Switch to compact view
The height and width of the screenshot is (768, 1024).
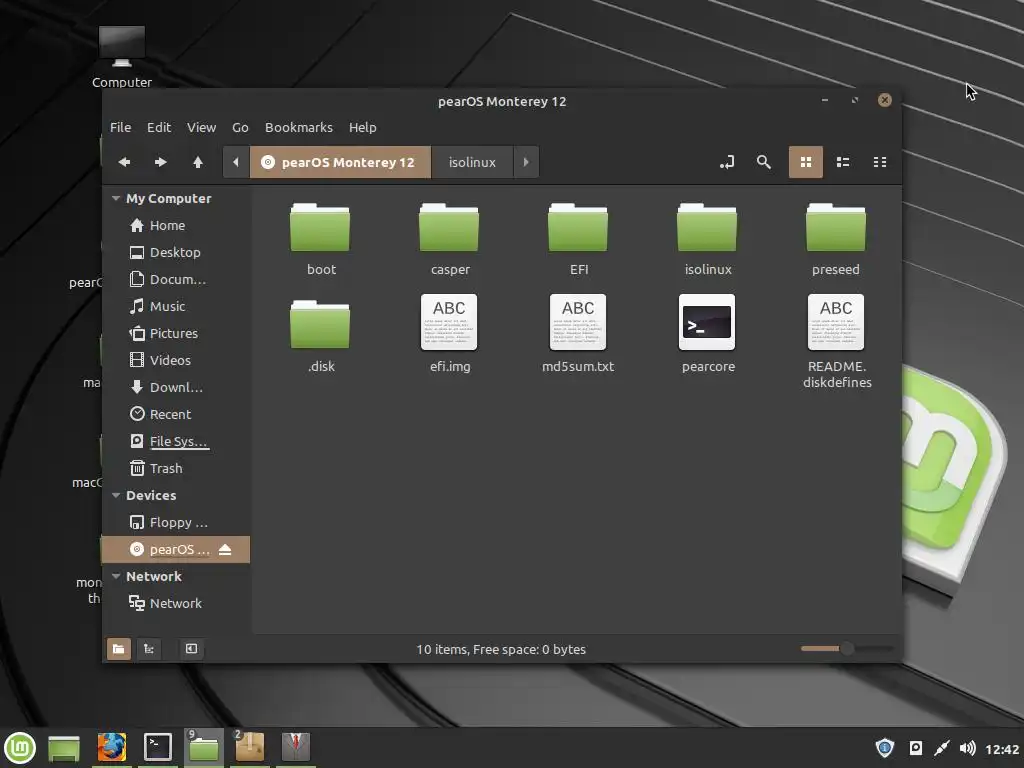880,162
